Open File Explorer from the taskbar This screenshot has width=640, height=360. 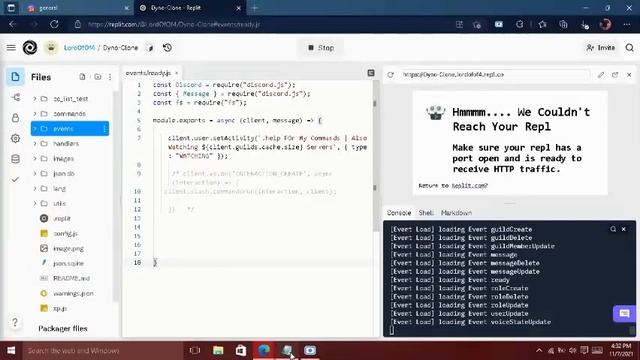click(x=218, y=350)
